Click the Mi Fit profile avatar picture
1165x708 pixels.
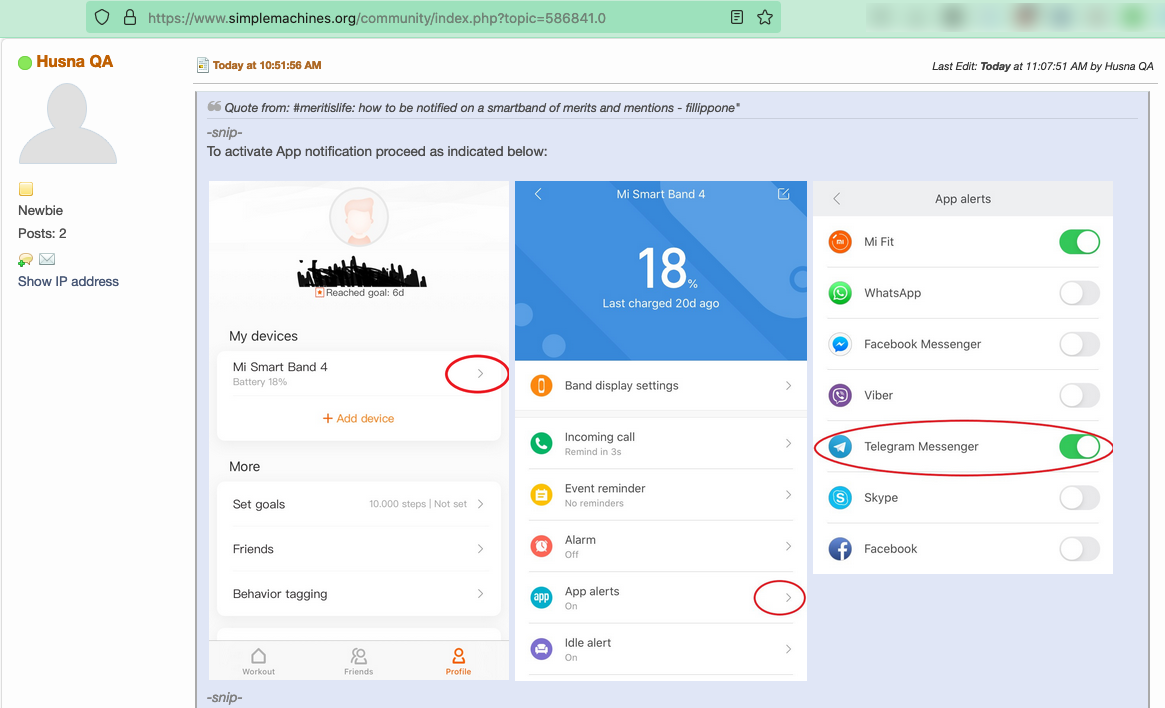359,217
